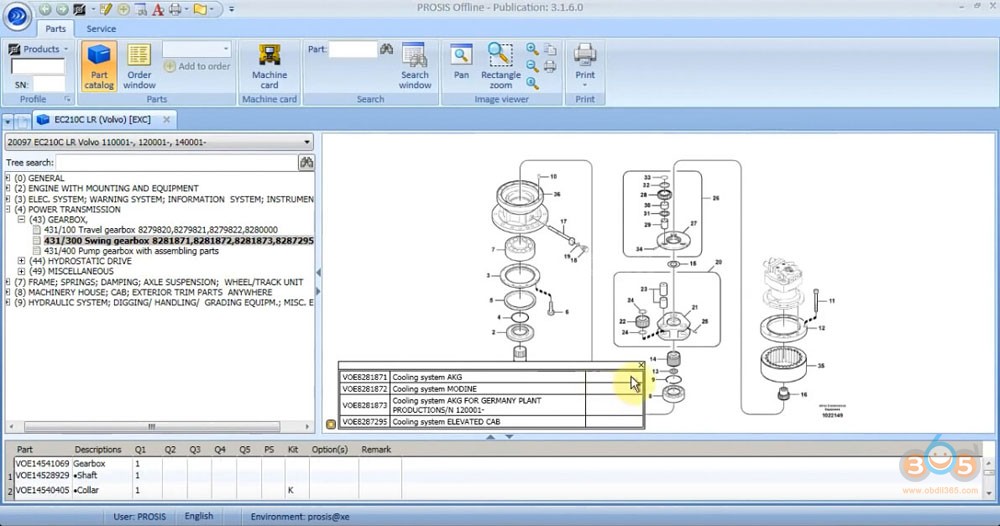Switch to the Service ribbon tab

[101, 29]
